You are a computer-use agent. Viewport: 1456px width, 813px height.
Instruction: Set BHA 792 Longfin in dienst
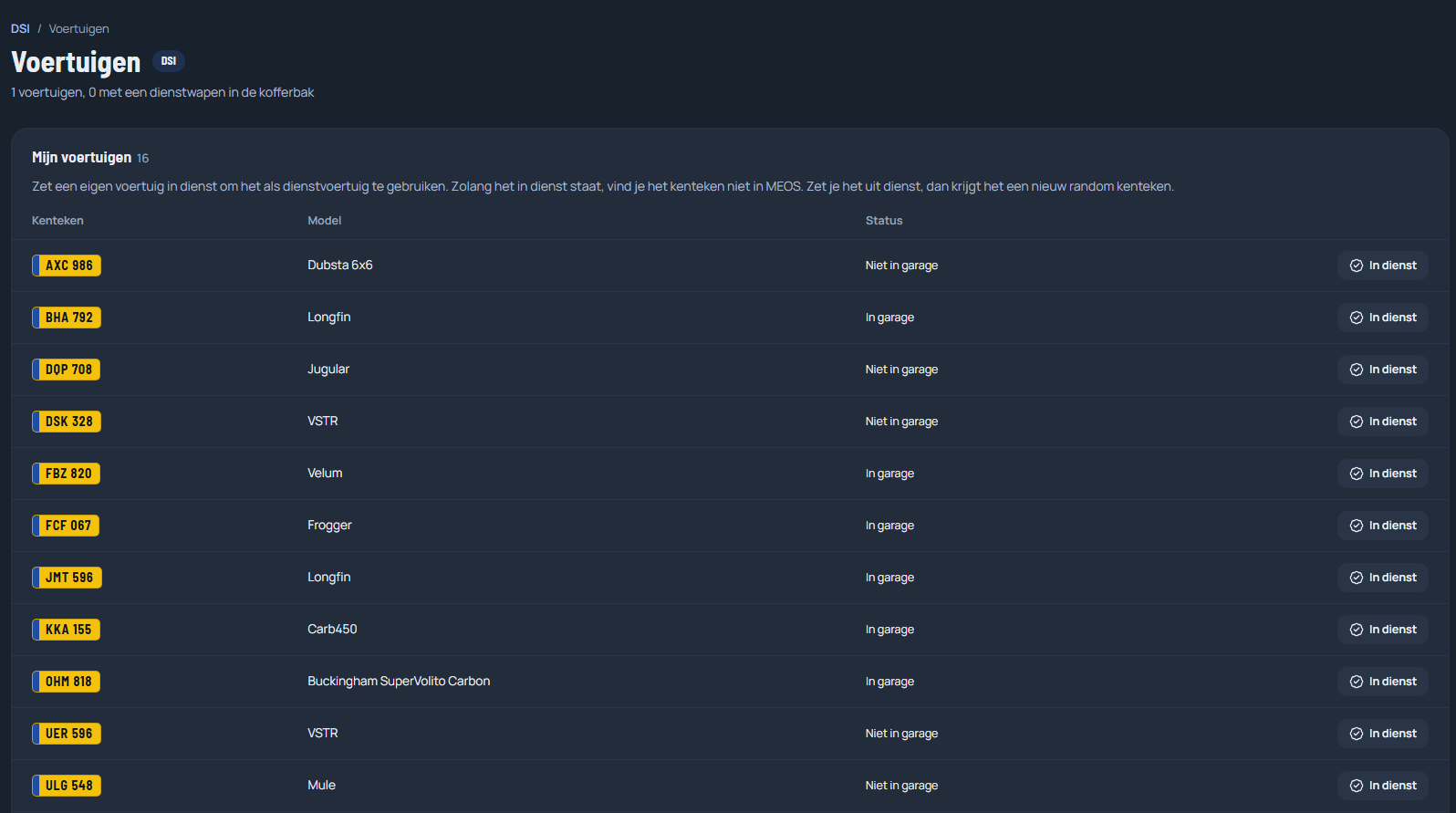[x=1383, y=318]
